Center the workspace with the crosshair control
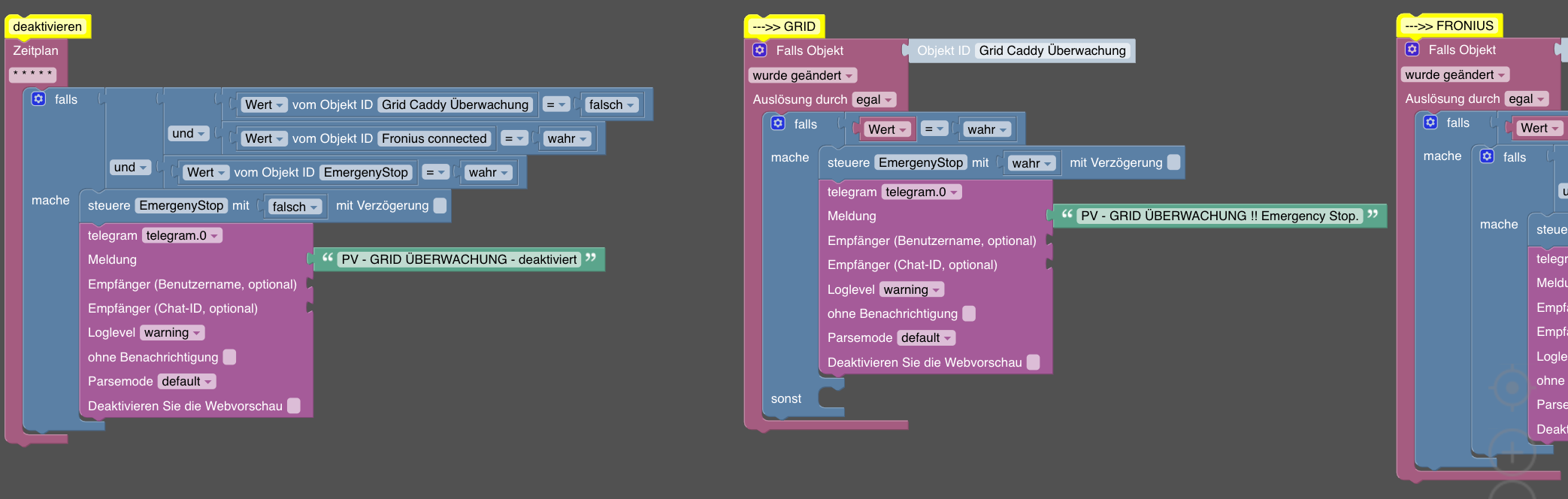This screenshot has width=1568, height=499. click(1512, 388)
